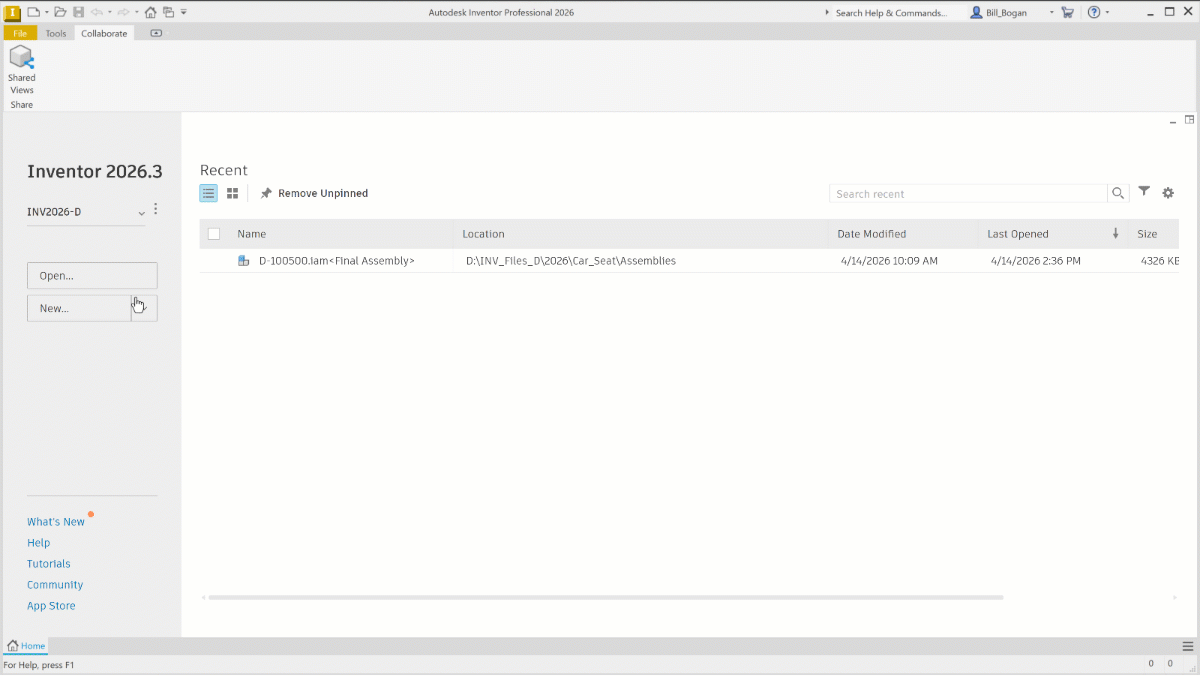Viewport: 1200px width, 676px height.
Task: Click location D:\INV_Files_D\2026\Car_Seat\Assemblies
Action: [x=571, y=261]
